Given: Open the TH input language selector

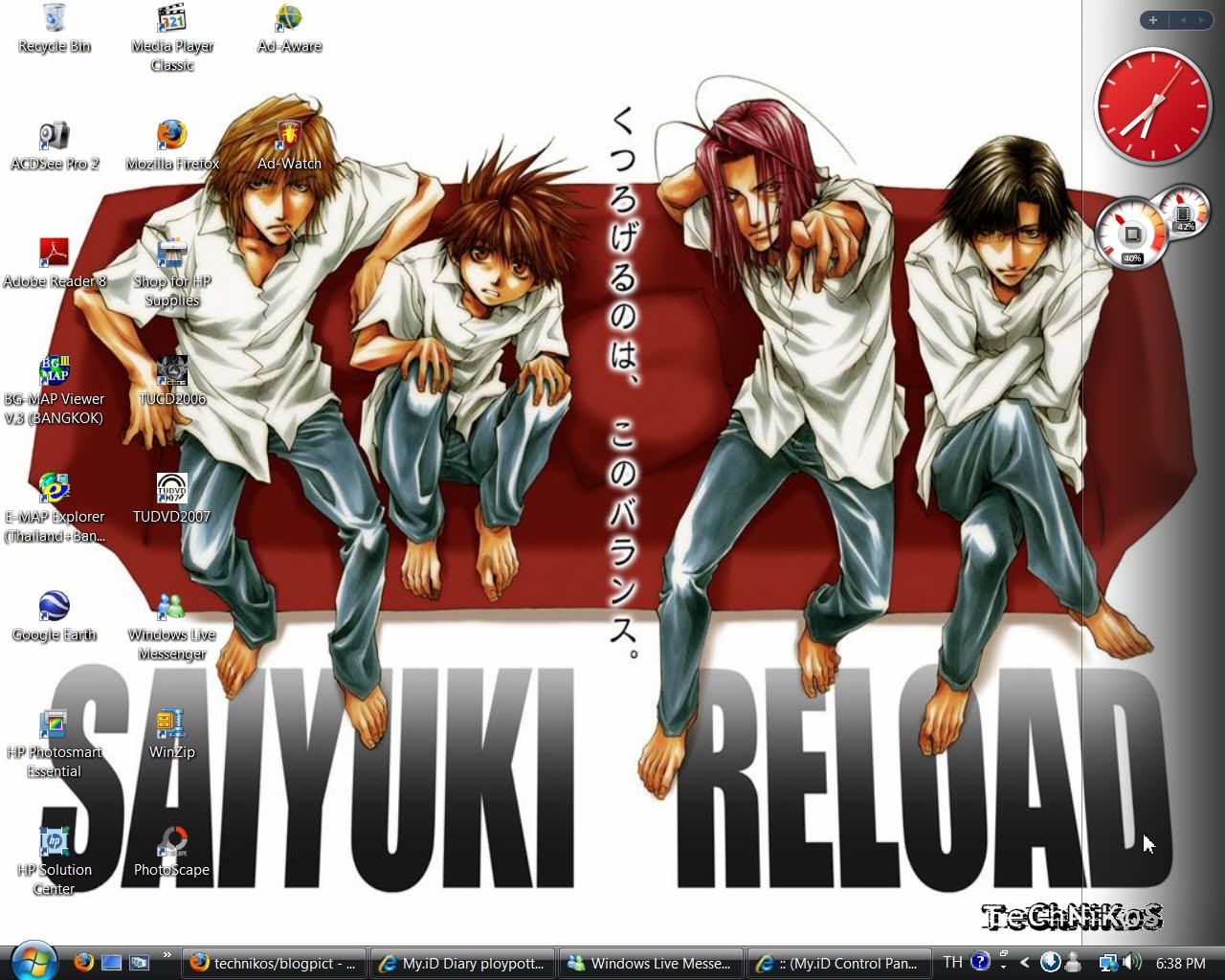Looking at the screenshot, I should [x=952, y=963].
